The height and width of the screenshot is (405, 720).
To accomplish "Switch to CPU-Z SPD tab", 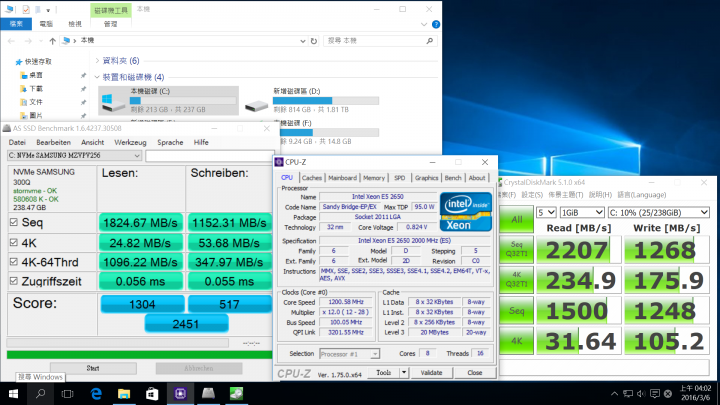I will tap(399, 178).
